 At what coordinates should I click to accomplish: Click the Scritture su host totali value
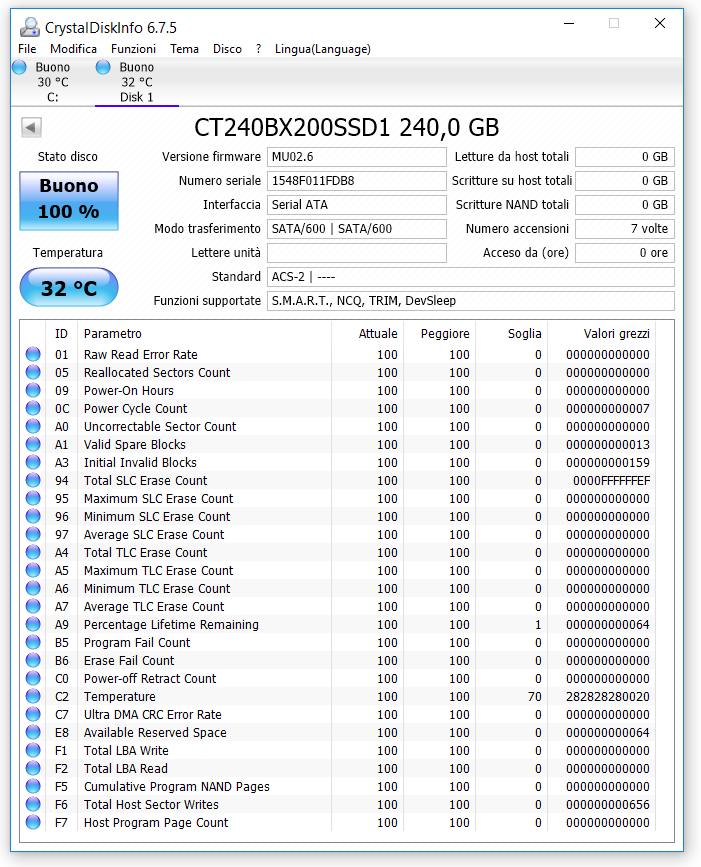(x=625, y=181)
